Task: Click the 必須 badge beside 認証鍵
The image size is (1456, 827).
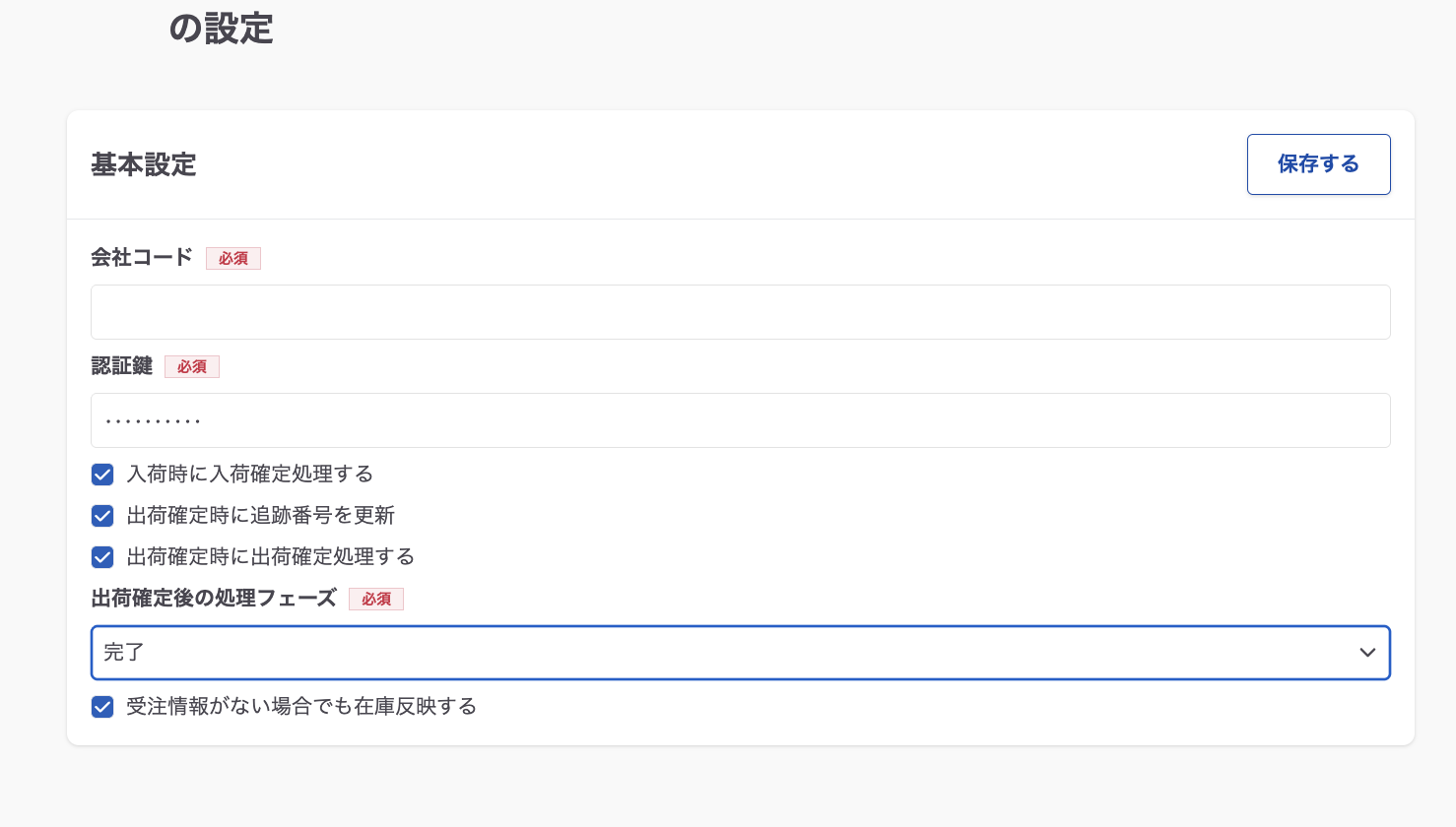Action: point(192,367)
